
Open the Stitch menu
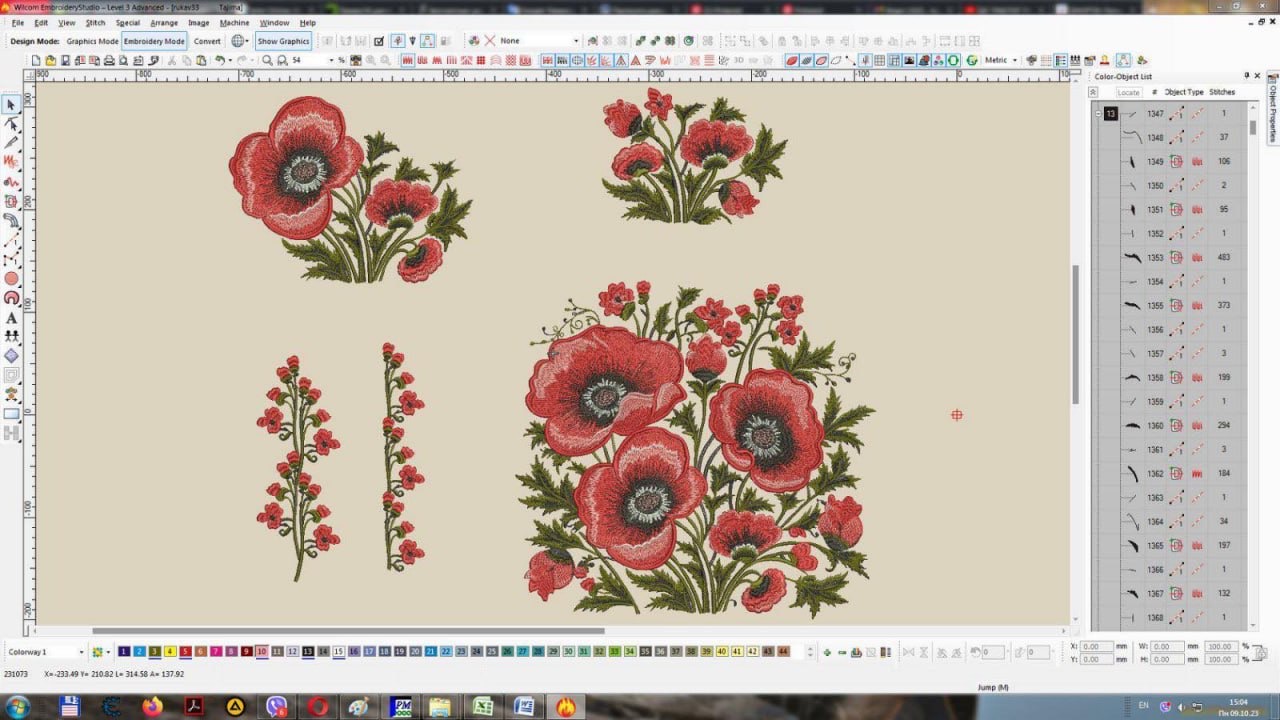pyautogui.click(x=95, y=22)
